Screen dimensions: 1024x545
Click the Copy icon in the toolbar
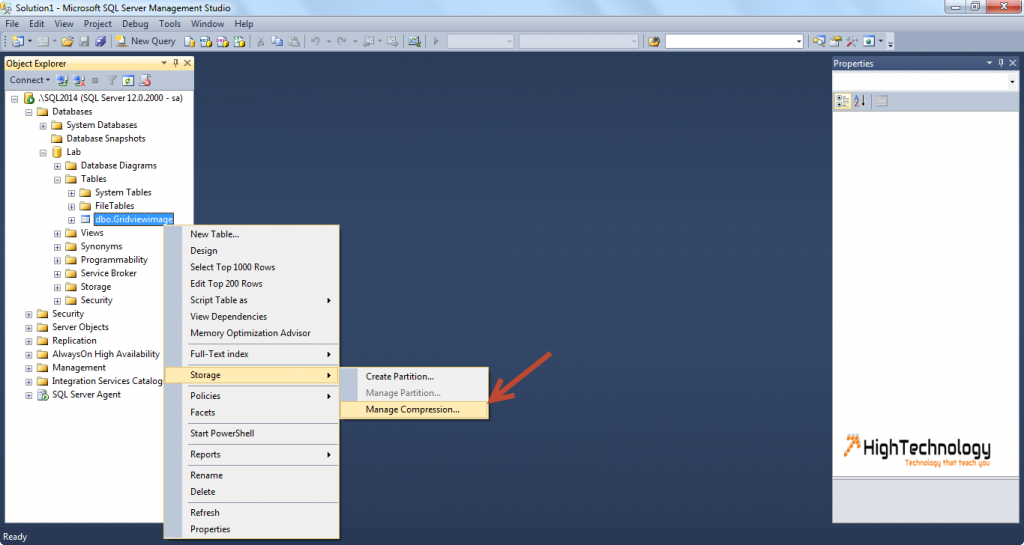click(x=277, y=41)
